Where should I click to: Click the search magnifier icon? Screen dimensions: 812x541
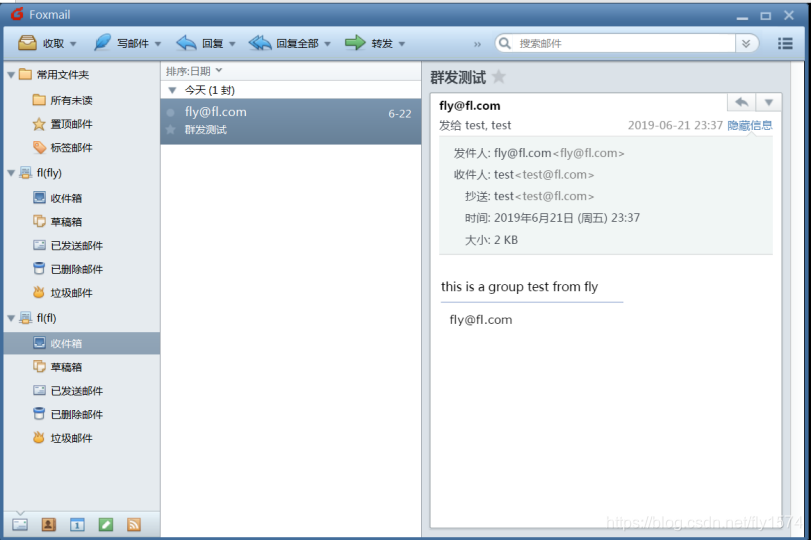tap(504, 43)
